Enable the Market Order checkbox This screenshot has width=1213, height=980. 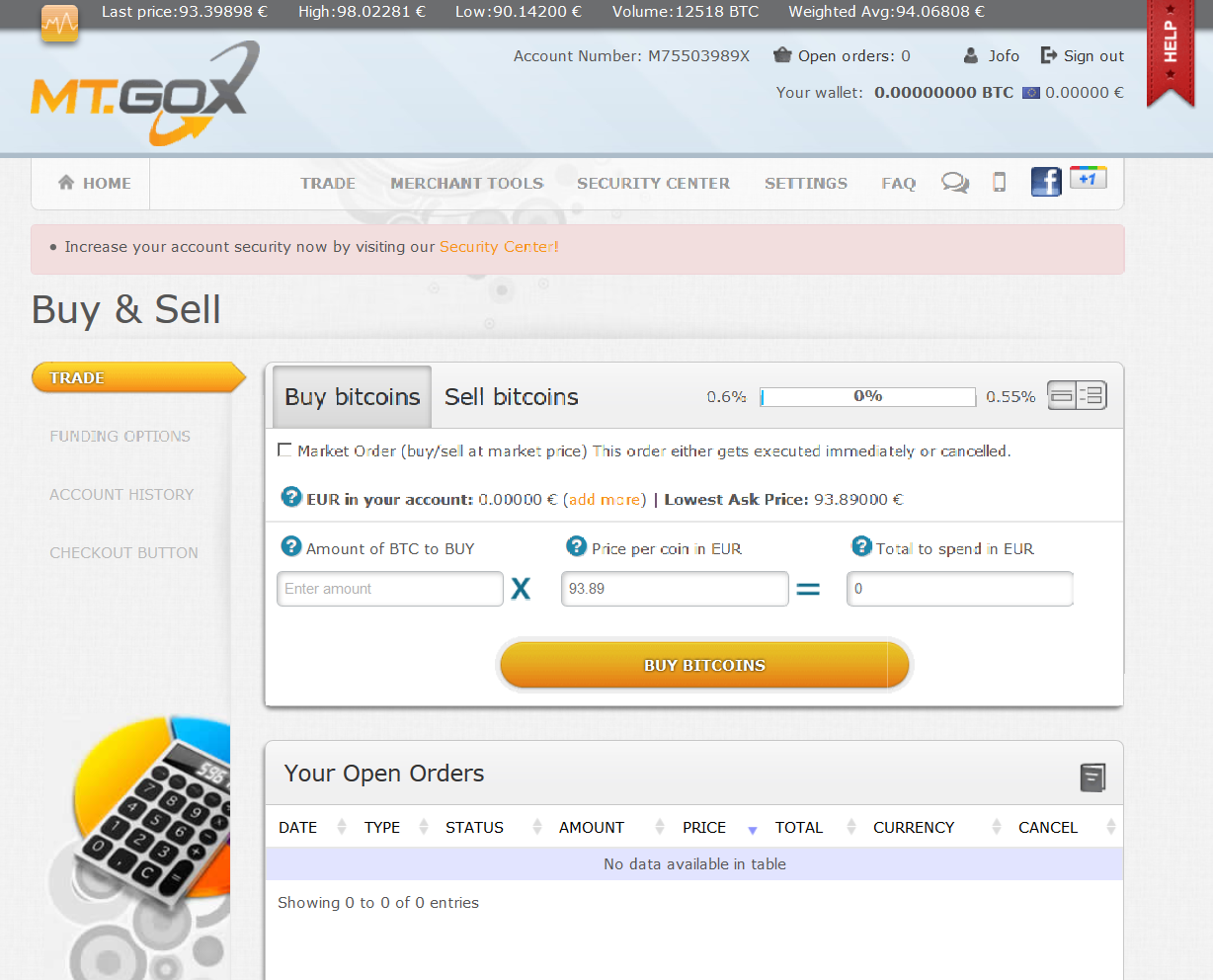tap(285, 450)
